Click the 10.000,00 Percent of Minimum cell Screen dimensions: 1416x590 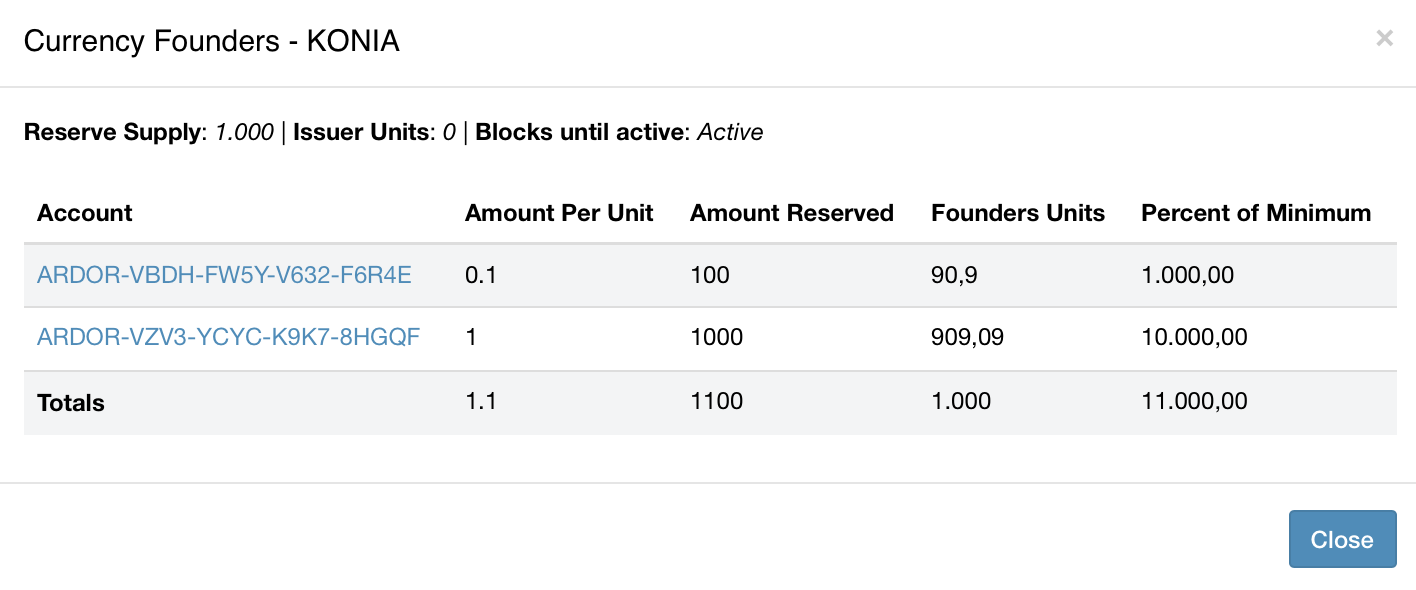click(x=1194, y=337)
